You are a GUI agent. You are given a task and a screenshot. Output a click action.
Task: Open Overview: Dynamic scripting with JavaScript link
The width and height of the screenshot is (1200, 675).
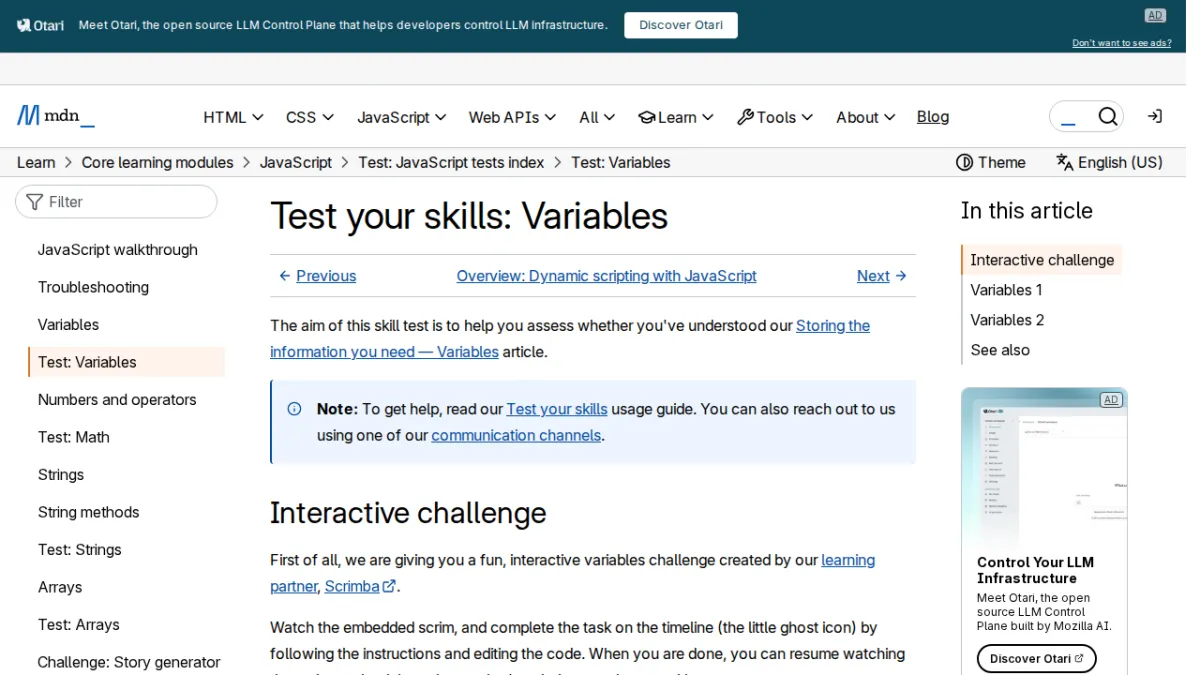(x=606, y=276)
